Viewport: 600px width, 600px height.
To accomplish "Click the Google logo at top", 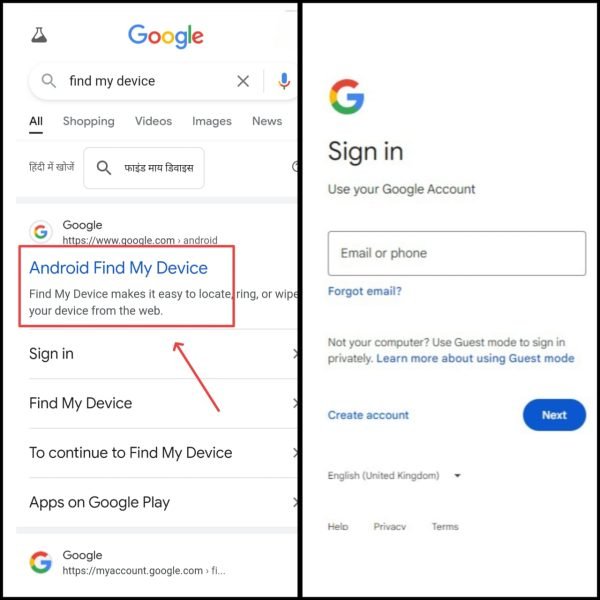I will (x=166, y=36).
